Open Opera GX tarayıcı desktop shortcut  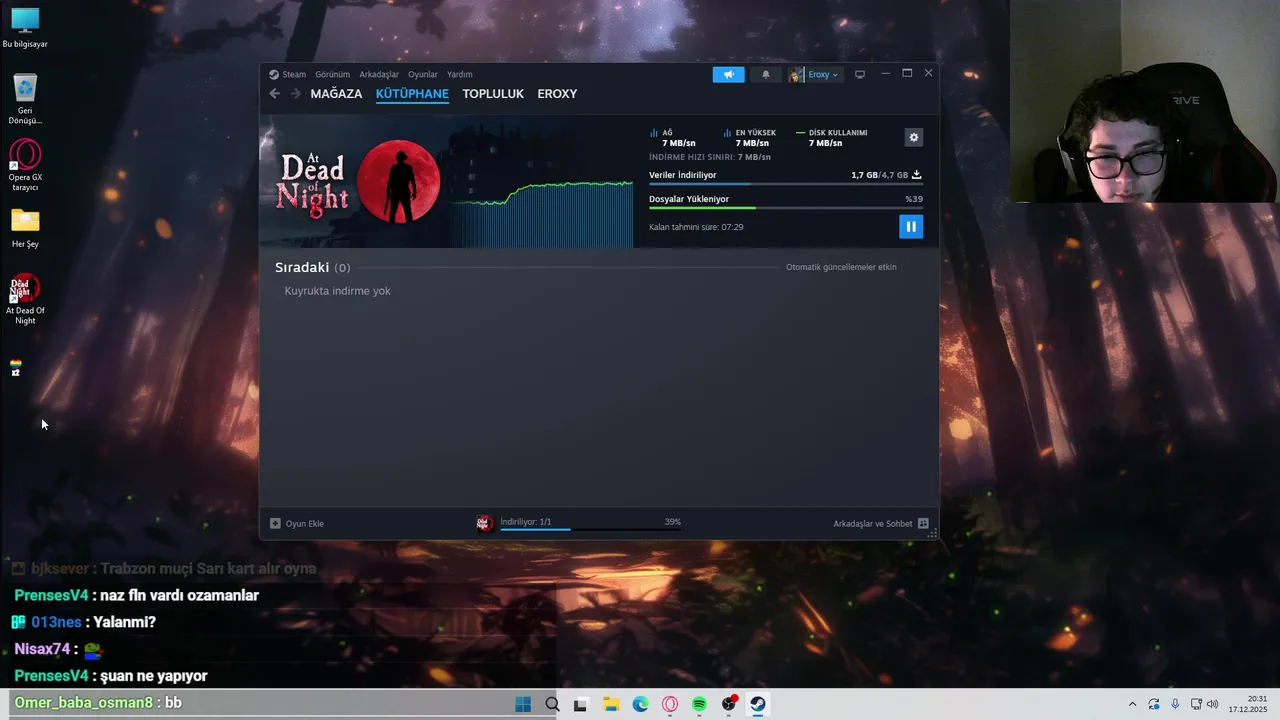coord(25,165)
